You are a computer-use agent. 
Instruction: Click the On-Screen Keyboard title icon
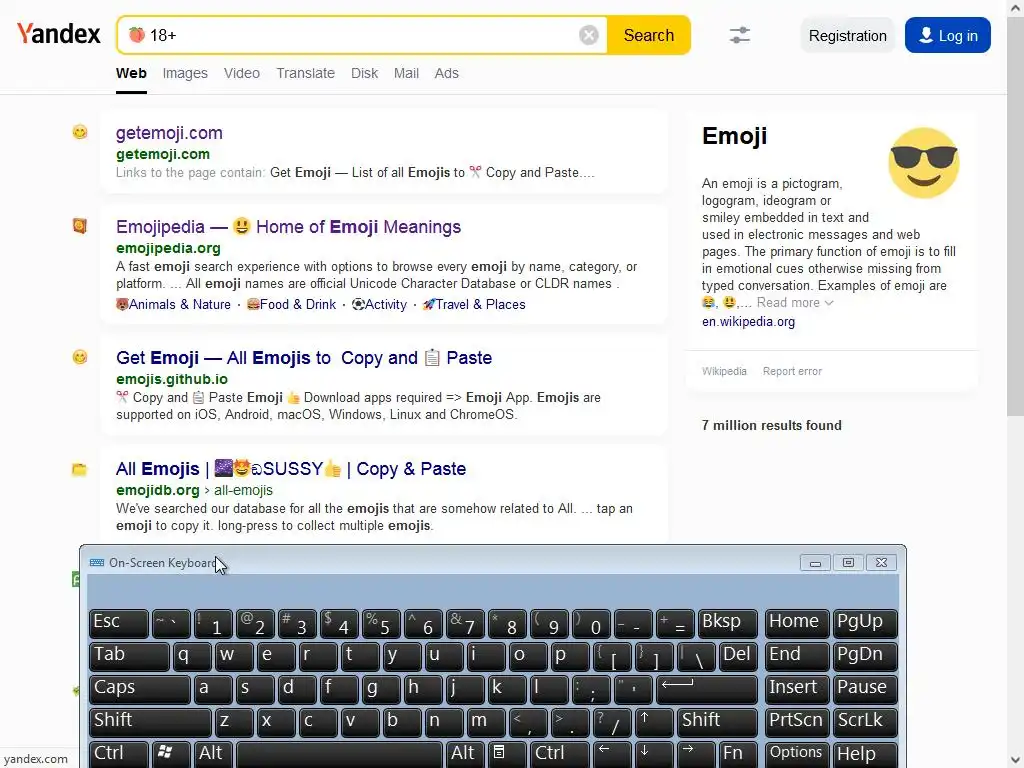pyautogui.click(x=97, y=563)
